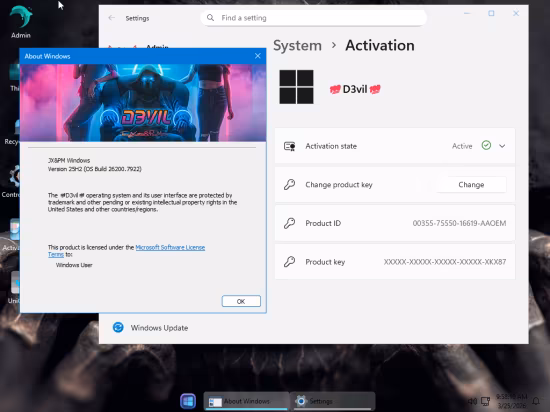Click the Change product key key icon
Image resolution: width=550 pixels, height=412 pixels.
[x=289, y=184]
